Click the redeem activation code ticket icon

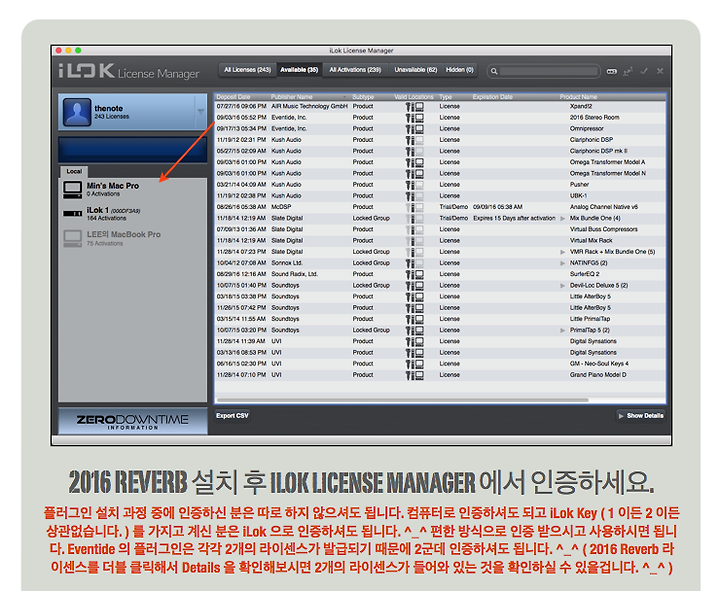611,71
